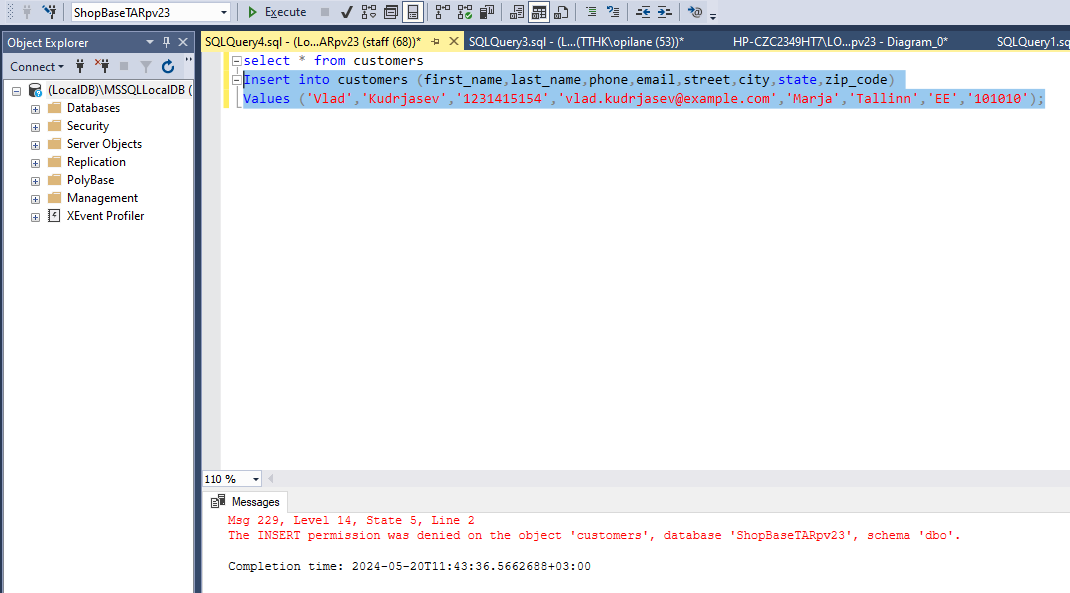Image resolution: width=1070 pixels, height=593 pixels.
Task: Toggle IntelliSense Enabled in the toolbar
Action: [x=412, y=12]
